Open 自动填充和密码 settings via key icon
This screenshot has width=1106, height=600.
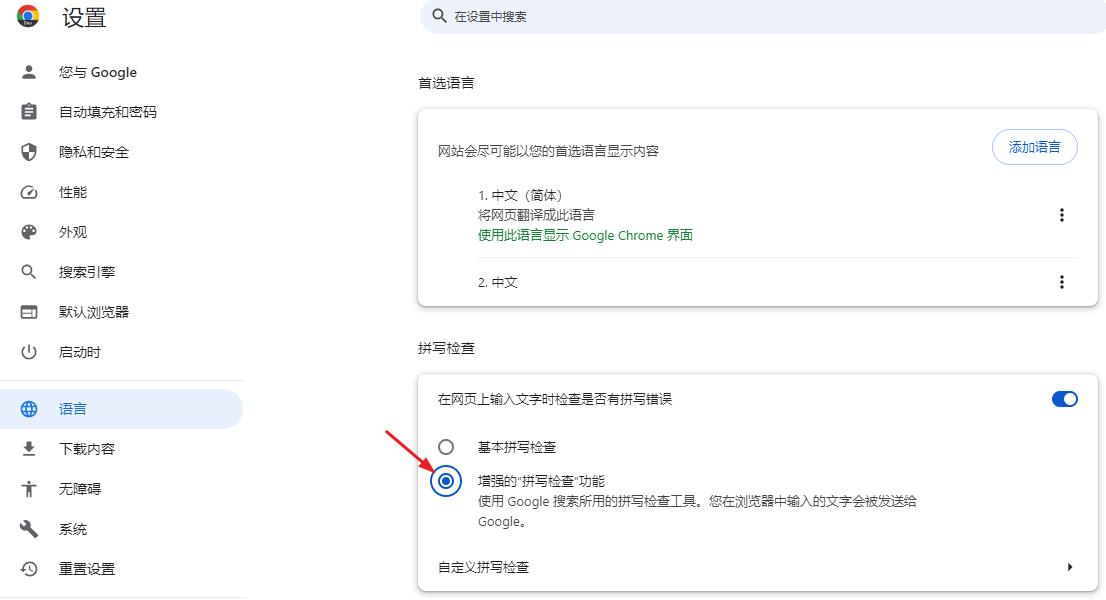27,112
